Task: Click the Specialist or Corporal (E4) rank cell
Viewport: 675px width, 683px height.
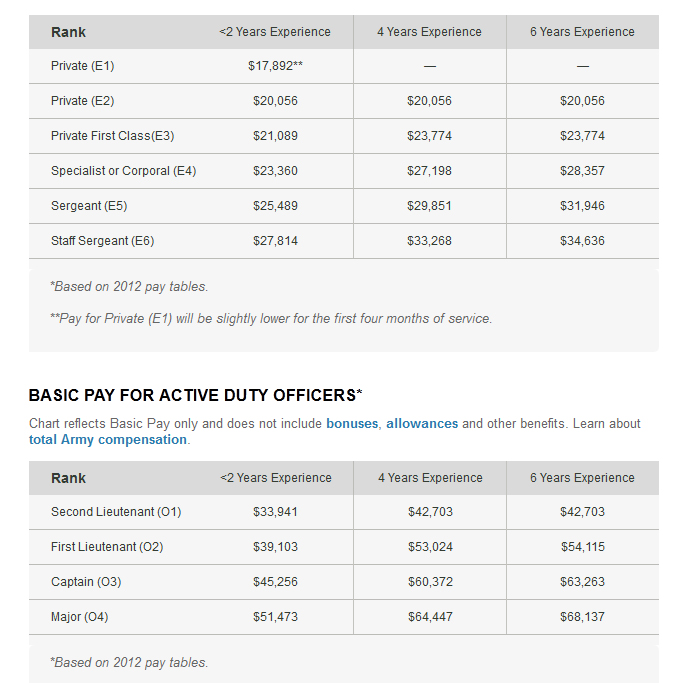Action: (x=124, y=171)
